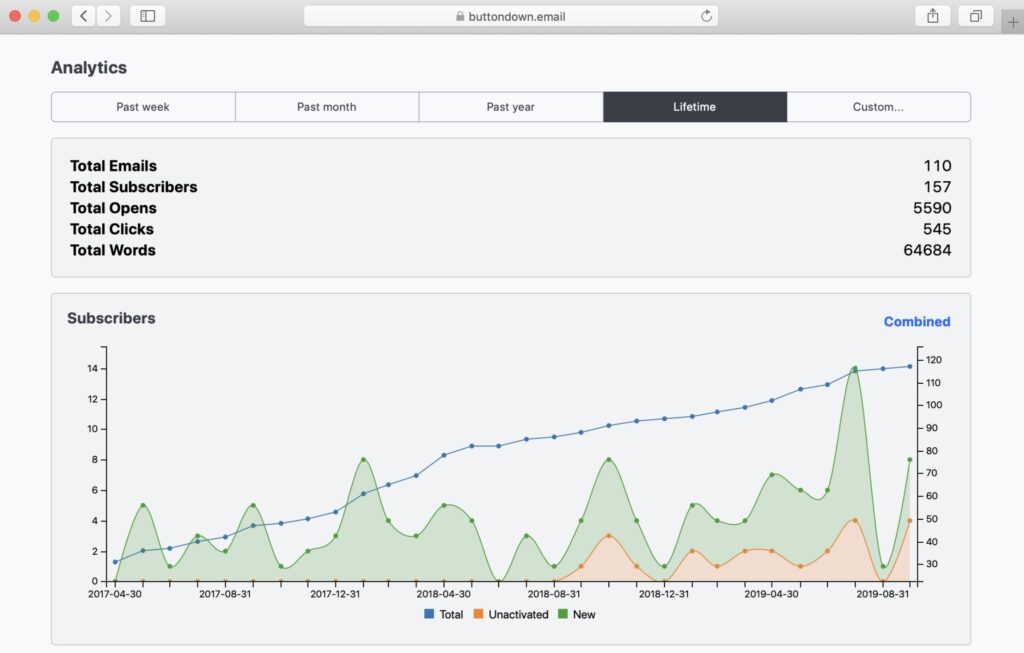The height and width of the screenshot is (653, 1024).
Task: Click the Safari forward arrow button
Action: coord(108,16)
